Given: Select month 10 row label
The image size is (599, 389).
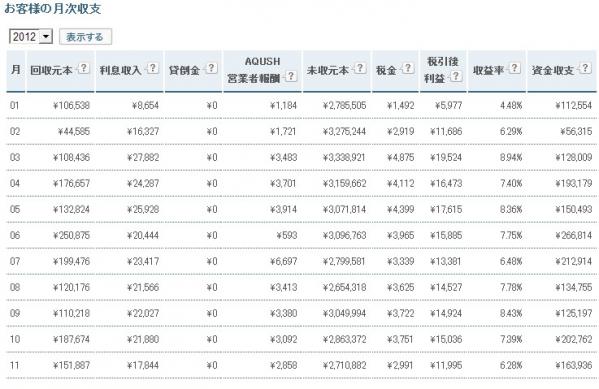Looking at the screenshot, I should click(x=15, y=339).
